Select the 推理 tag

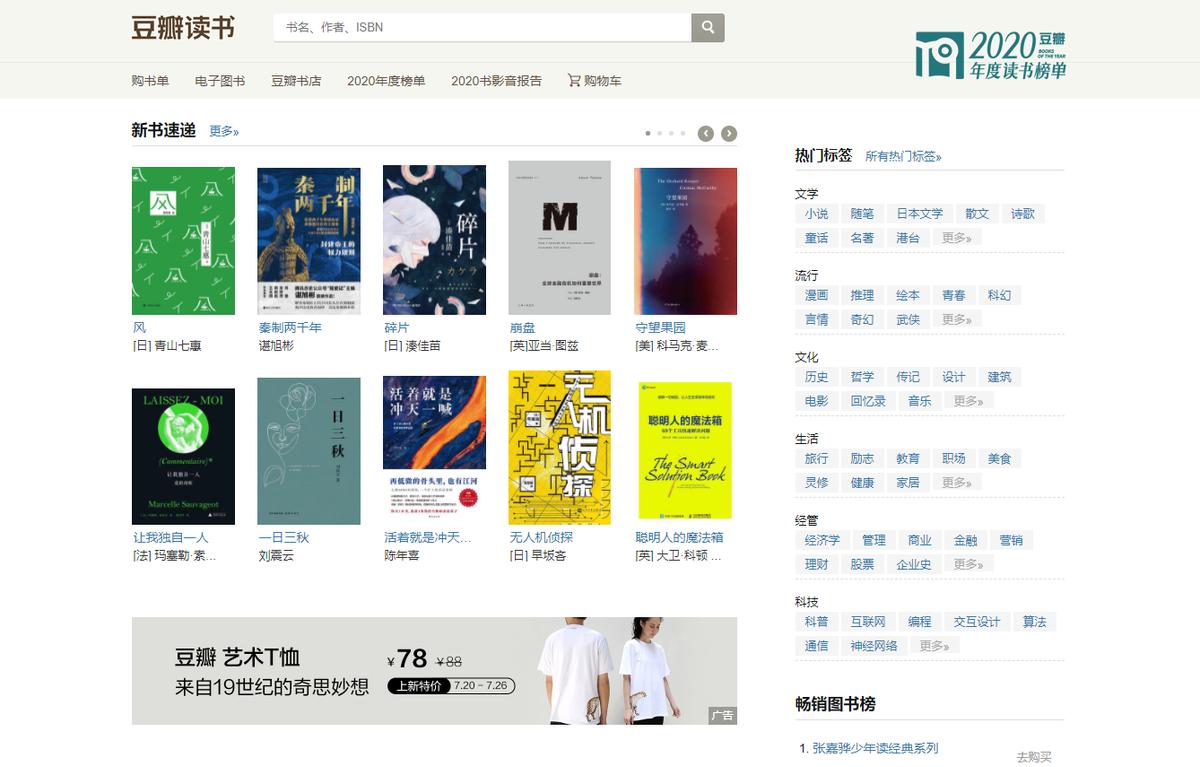pyautogui.click(x=862, y=296)
